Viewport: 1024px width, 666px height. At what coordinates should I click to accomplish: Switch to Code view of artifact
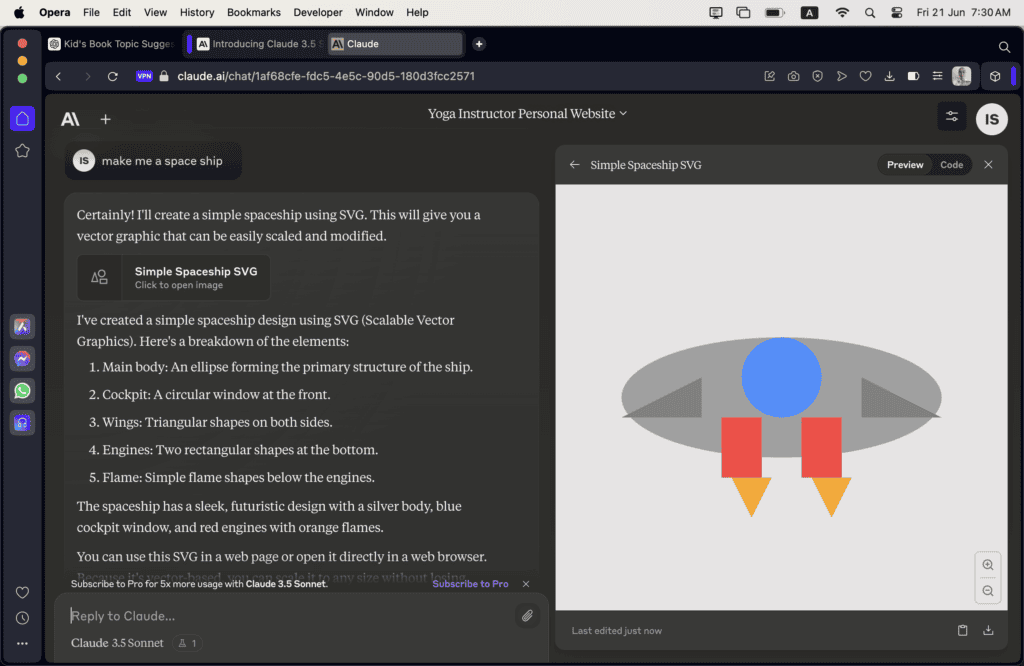[951, 165]
